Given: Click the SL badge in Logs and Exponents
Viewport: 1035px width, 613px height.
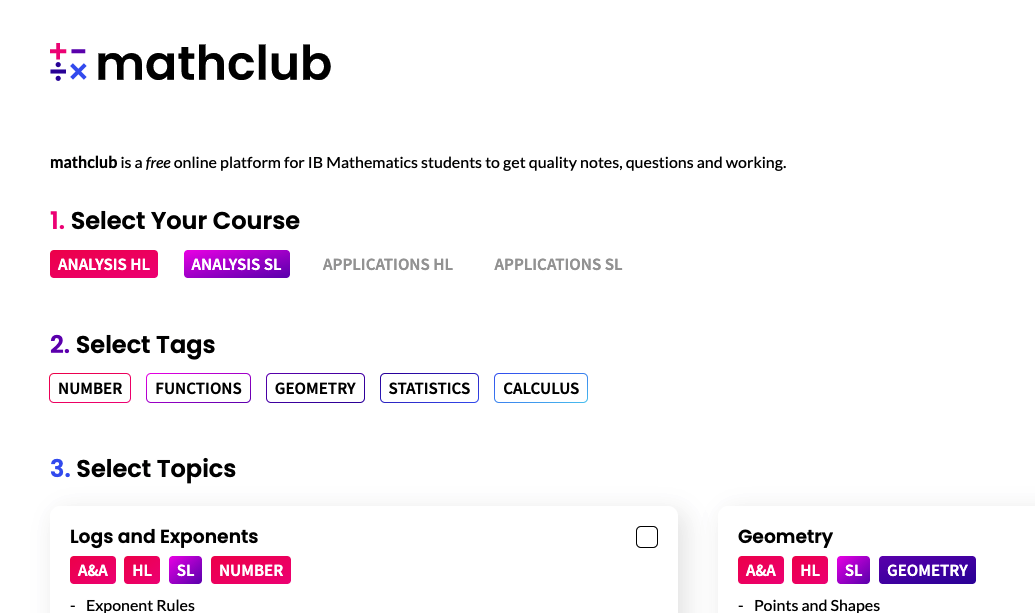Looking at the screenshot, I should click(185, 570).
